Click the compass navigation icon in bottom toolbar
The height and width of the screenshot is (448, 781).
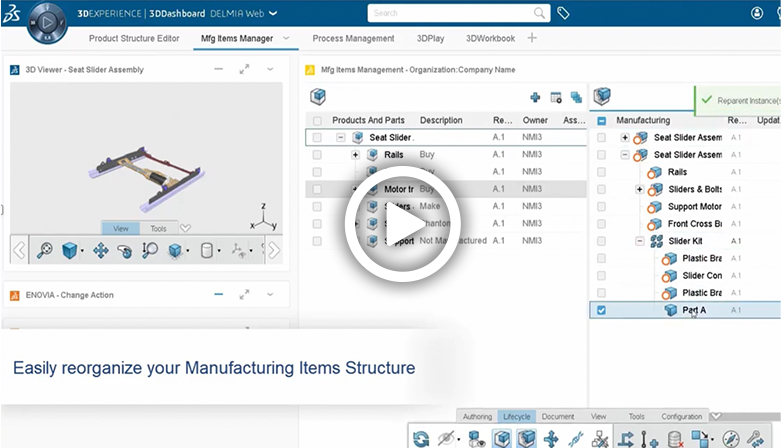coord(731,439)
